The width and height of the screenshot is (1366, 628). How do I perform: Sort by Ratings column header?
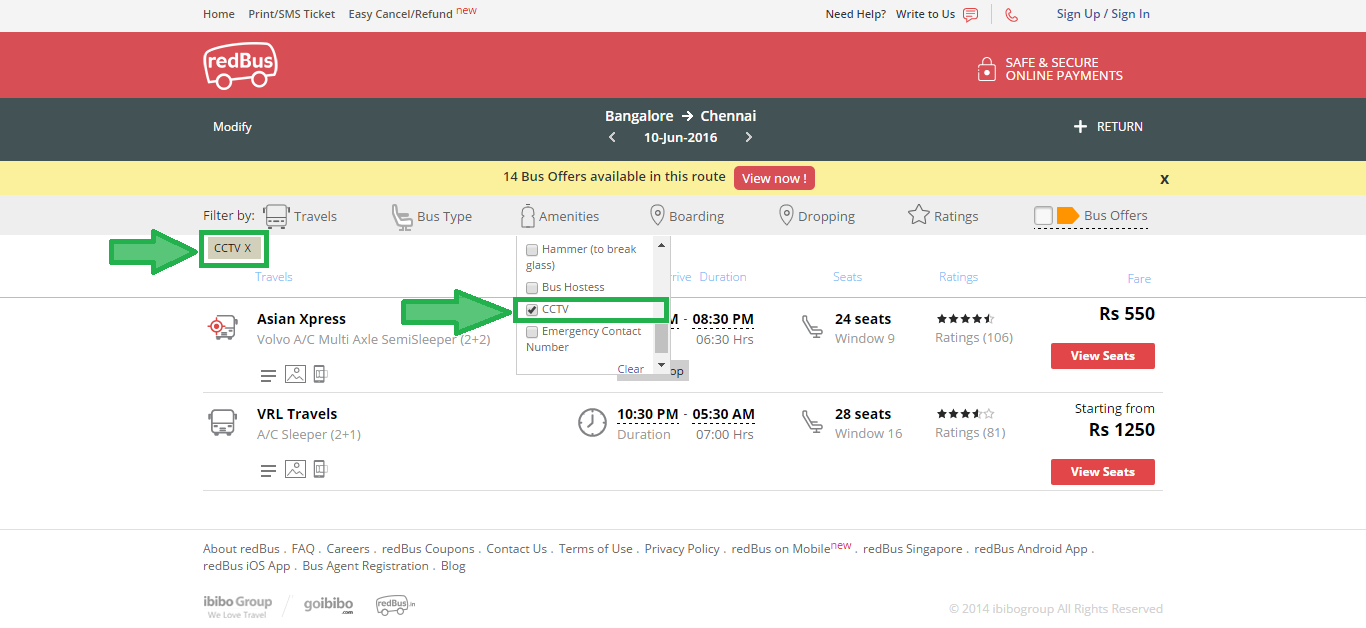pyautogui.click(x=958, y=277)
